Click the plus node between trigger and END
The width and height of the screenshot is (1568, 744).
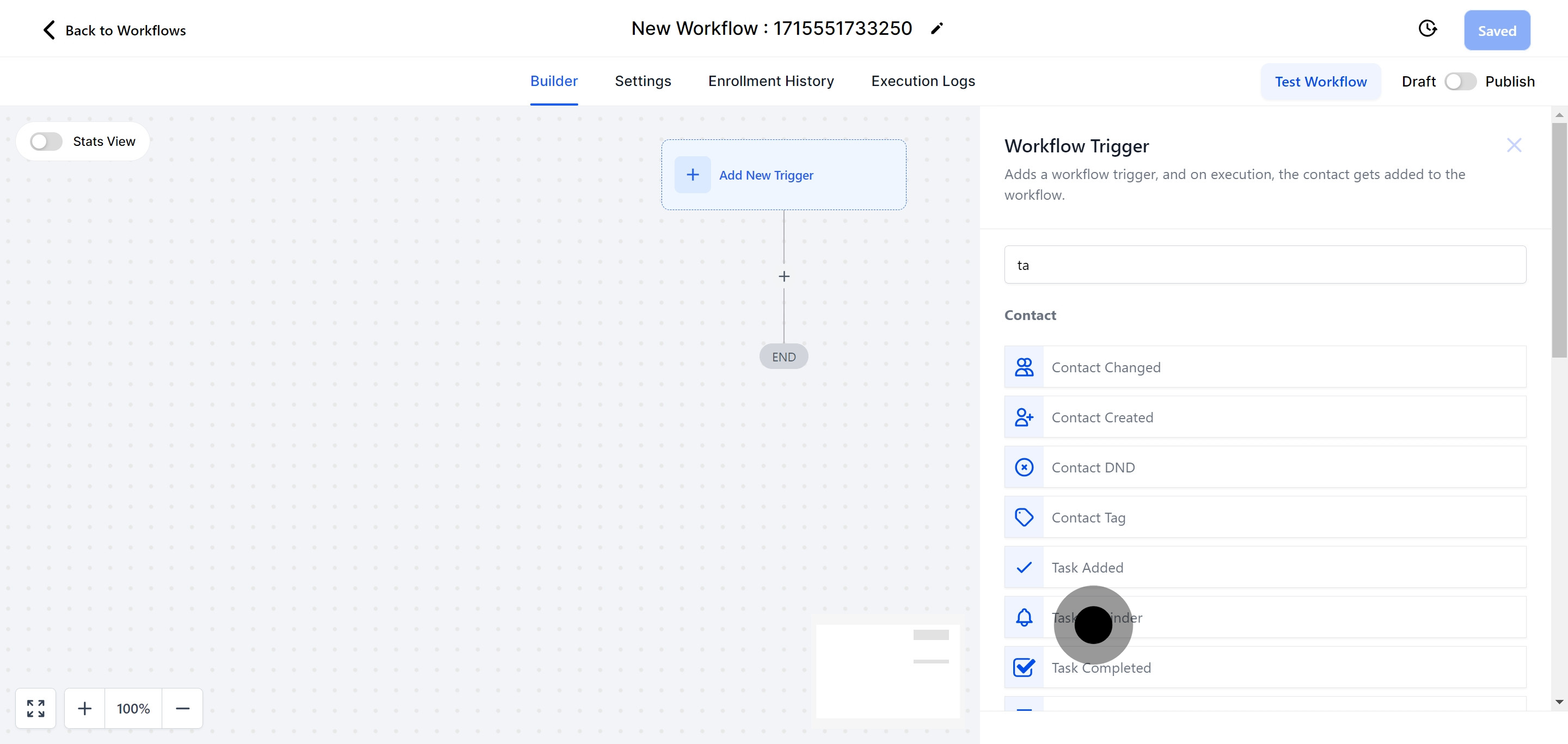coord(784,277)
